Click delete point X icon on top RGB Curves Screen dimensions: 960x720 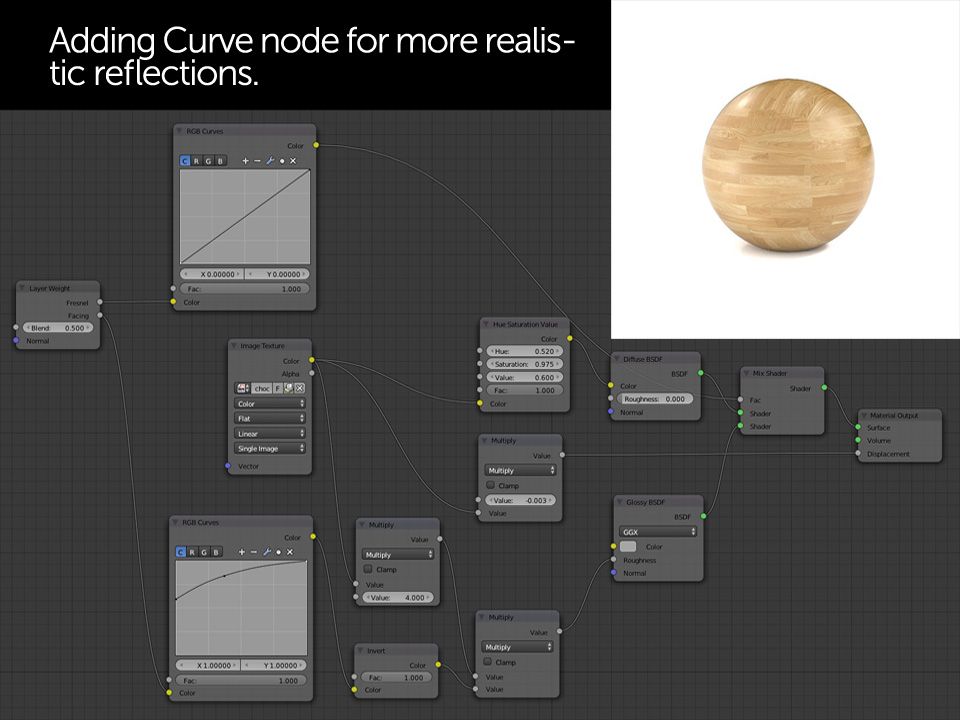pyautogui.click(x=293, y=161)
